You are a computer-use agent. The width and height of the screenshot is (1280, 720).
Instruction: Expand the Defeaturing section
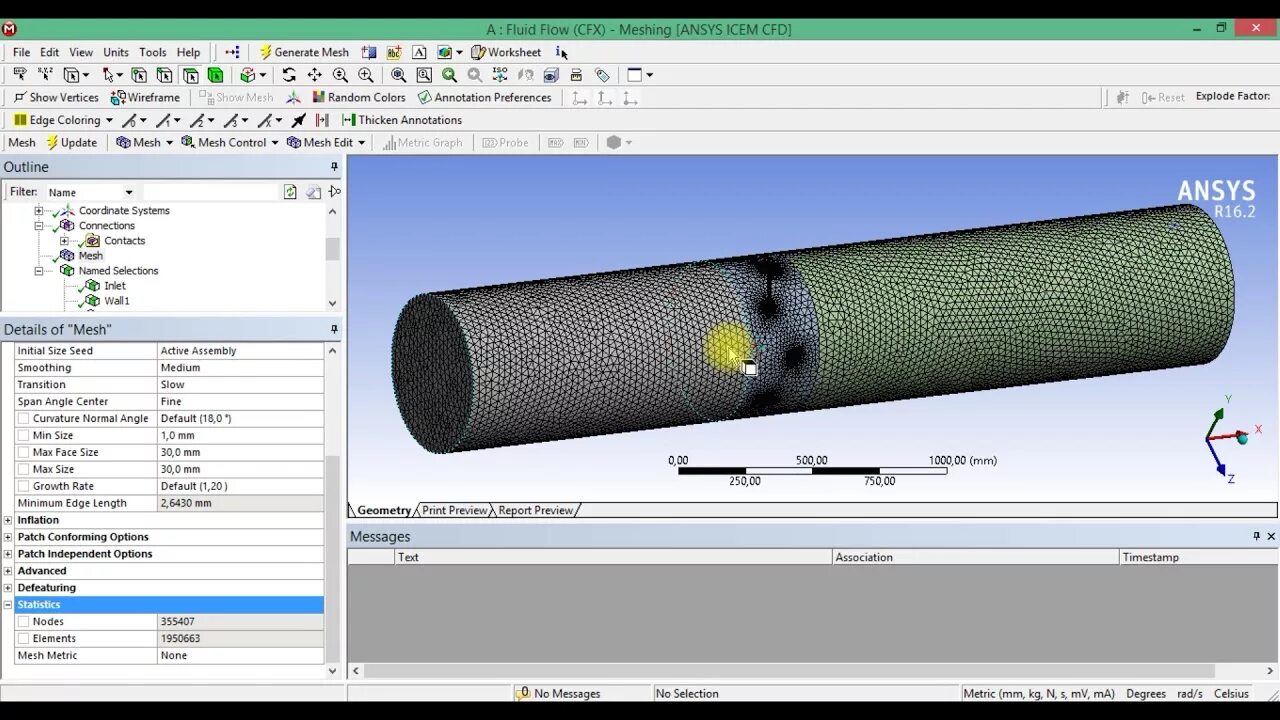coord(8,588)
